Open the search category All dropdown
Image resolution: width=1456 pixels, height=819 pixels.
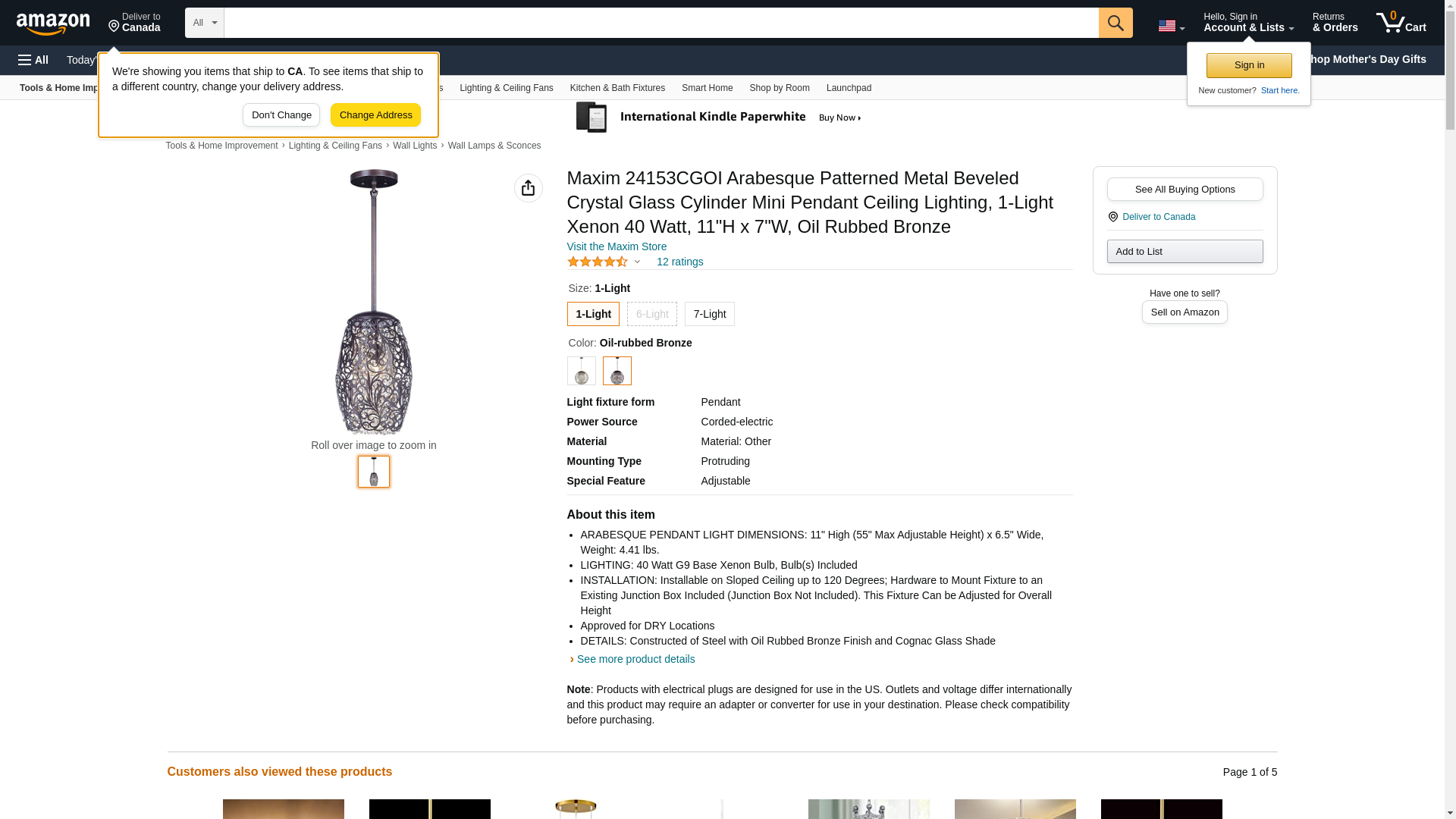(204, 23)
